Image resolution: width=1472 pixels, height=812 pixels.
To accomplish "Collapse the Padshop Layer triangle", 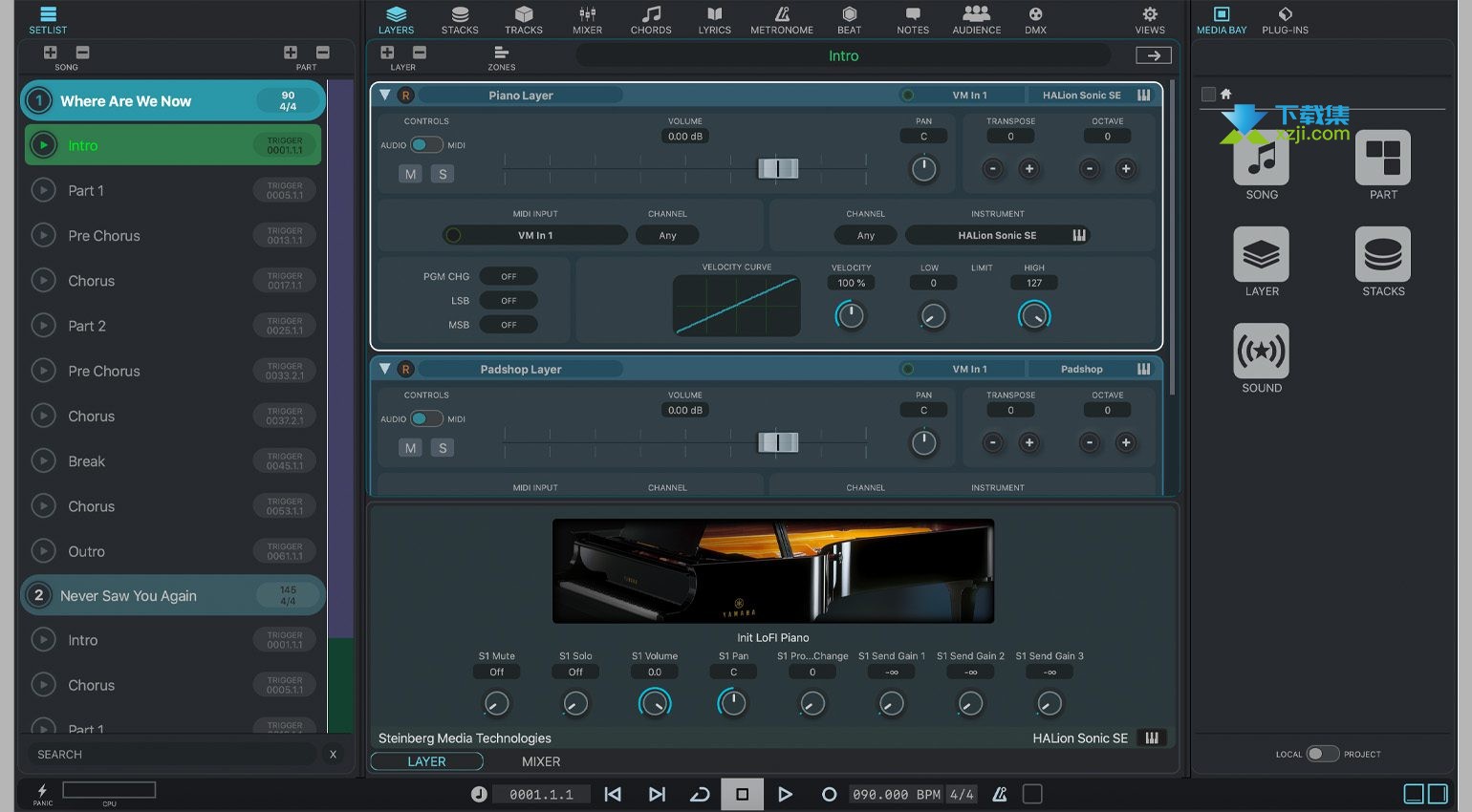I will 385,369.
